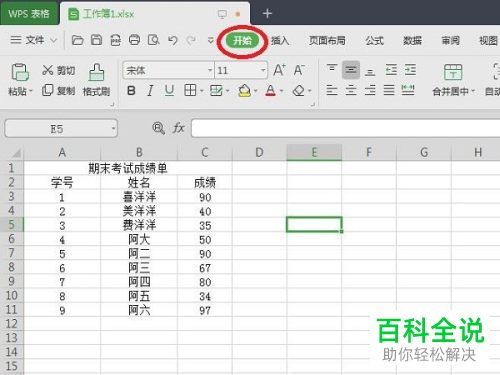Open Print Preview icon
Viewport: 500px width, 375px height.
pyautogui.click(x=153, y=41)
